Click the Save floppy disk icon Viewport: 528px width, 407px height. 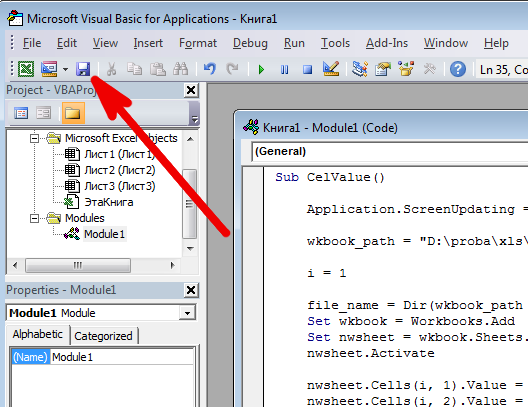(83, 69)
